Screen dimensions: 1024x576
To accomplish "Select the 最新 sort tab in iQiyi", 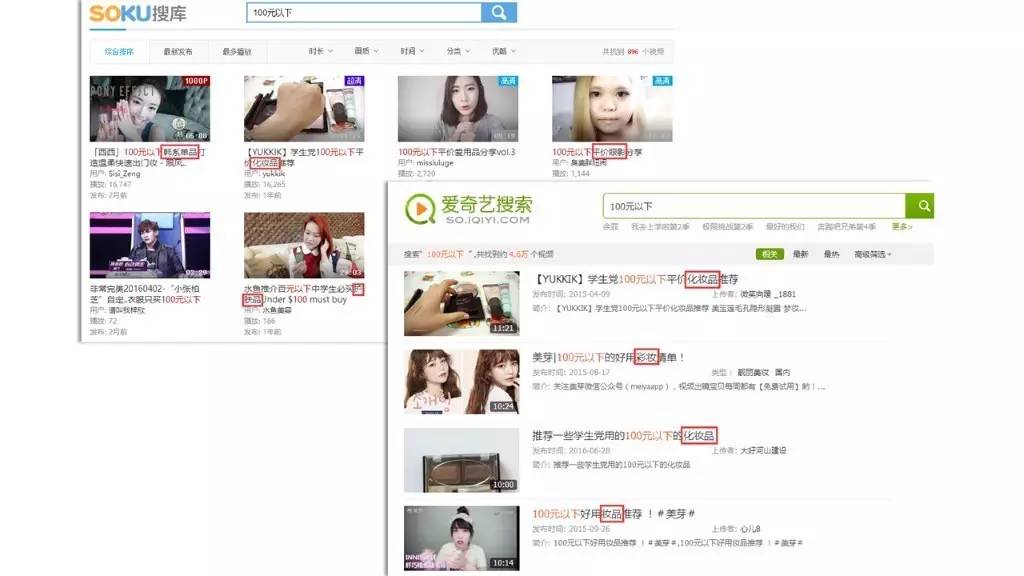I will tap(800, 254).
